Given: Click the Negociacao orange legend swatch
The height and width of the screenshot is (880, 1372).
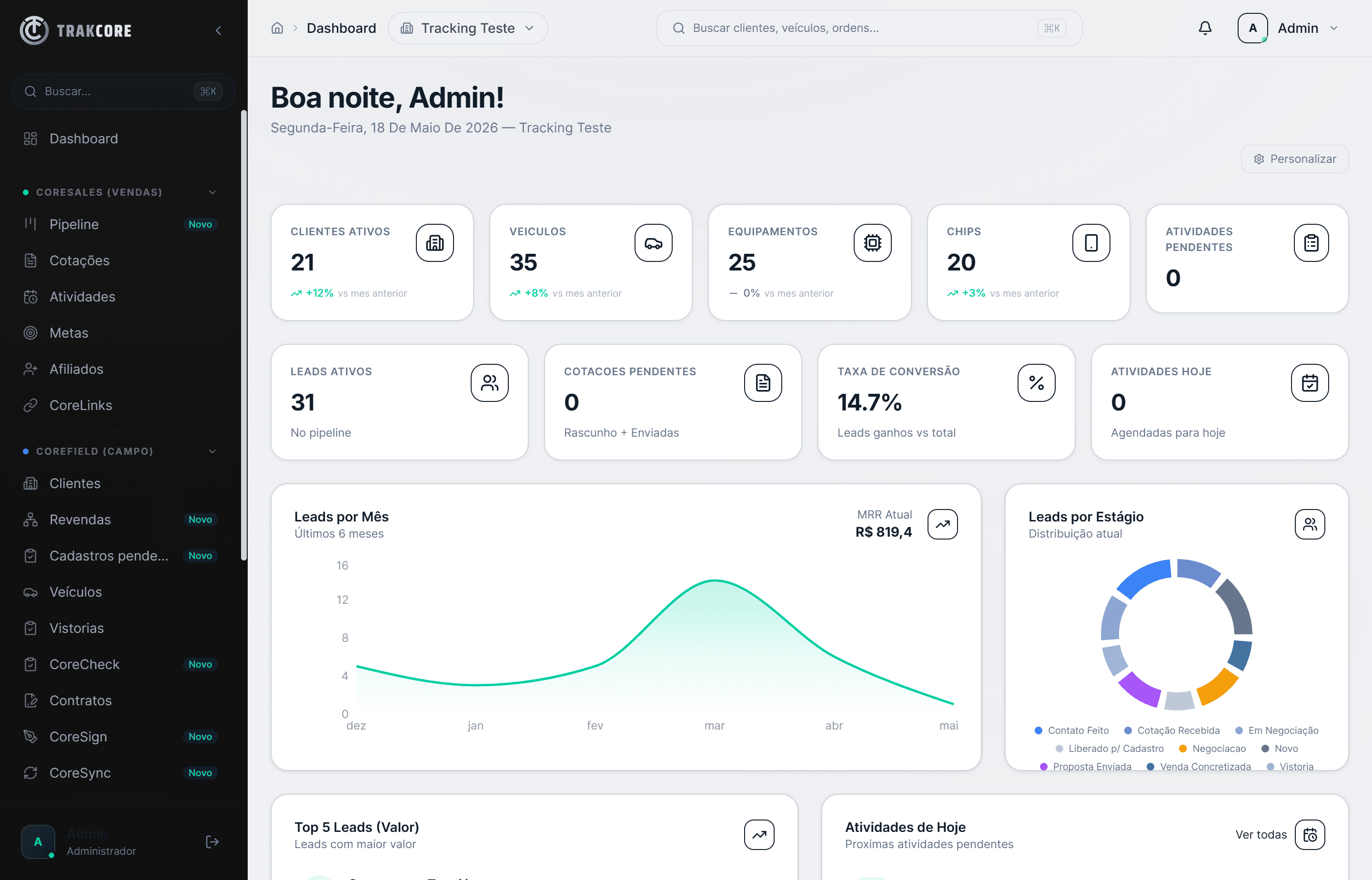Looking at the screenshot, I should [1183, 749].
